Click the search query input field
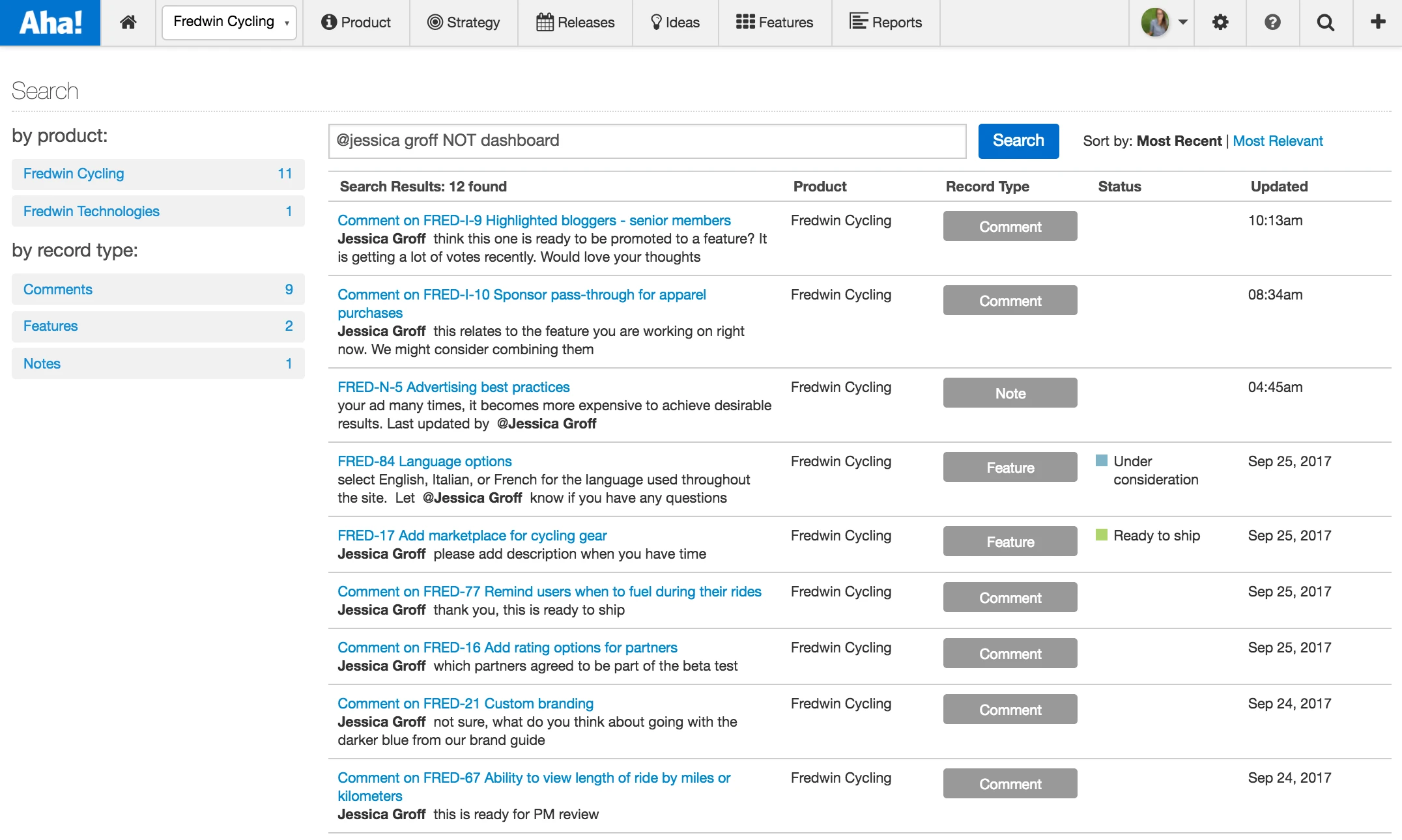The width and height of the screenshot is (1402, 840). click(647, 141)
